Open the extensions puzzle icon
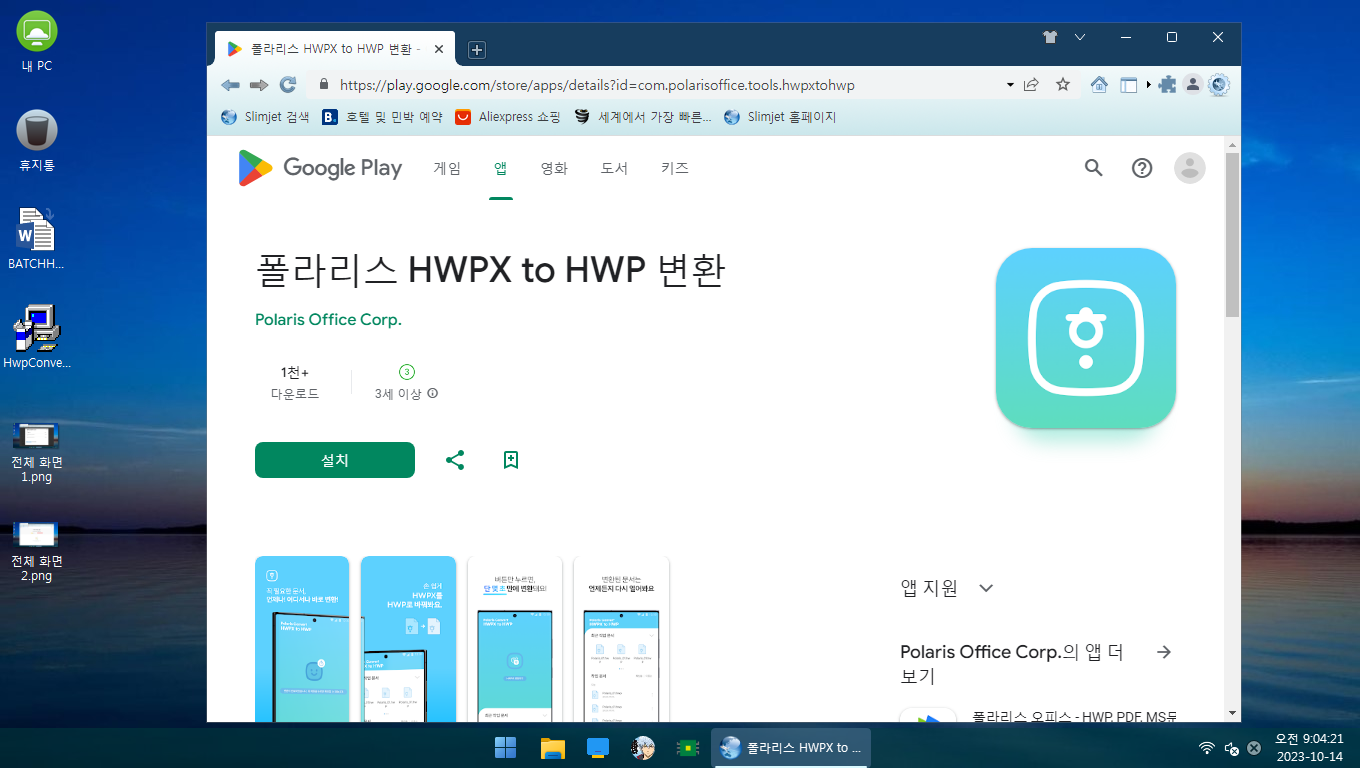 click(x=1167, y=85)
